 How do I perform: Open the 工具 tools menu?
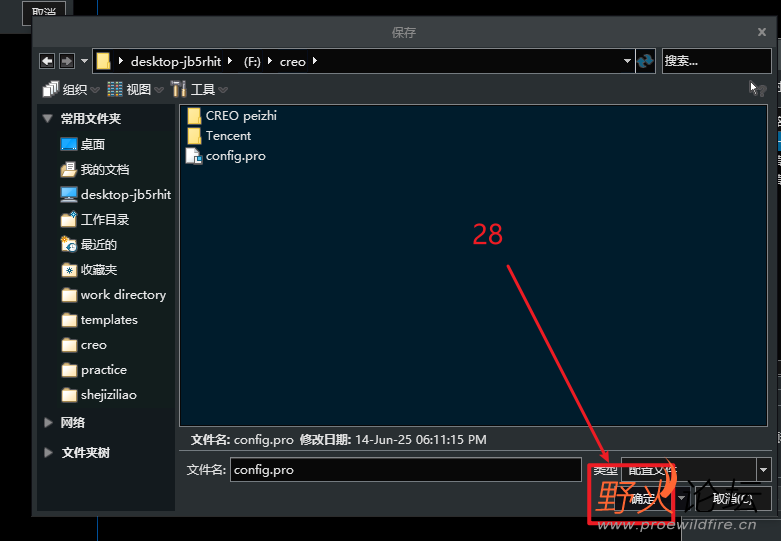199,89
